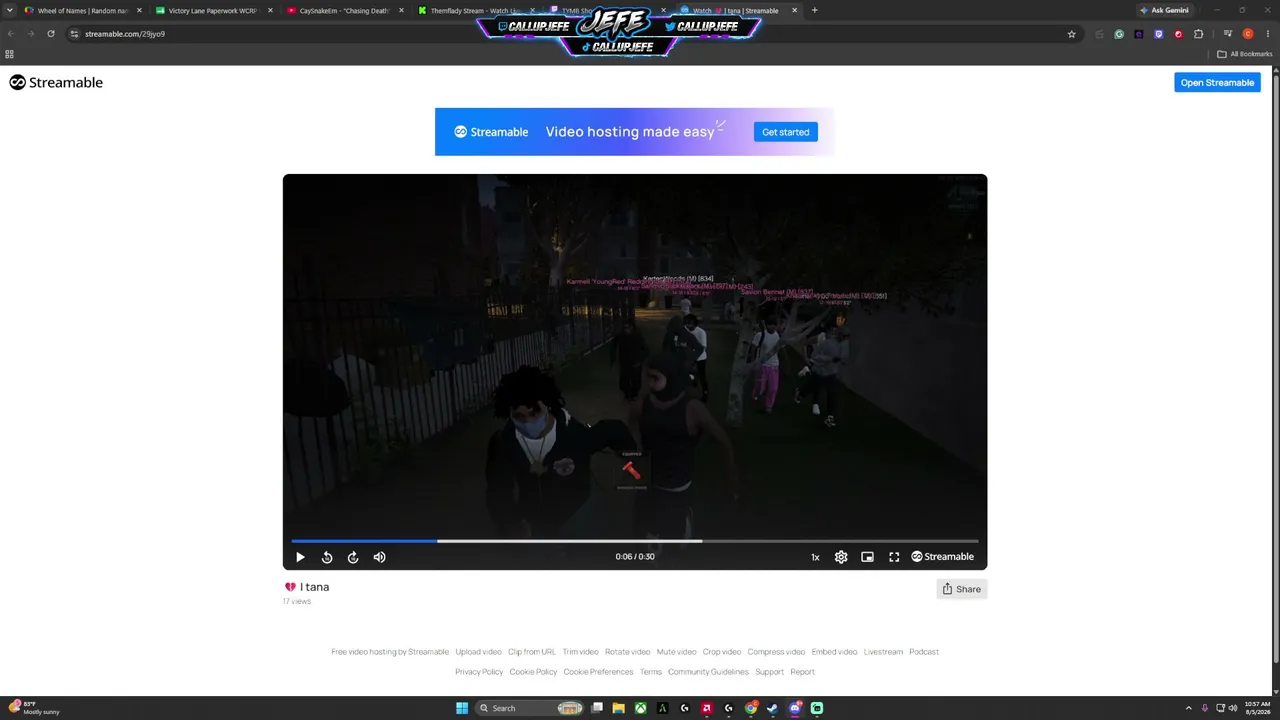Click the Streamable logo in player controls
The width and height of the screenshot is (1280, 720).
click(x=943, y=557)
